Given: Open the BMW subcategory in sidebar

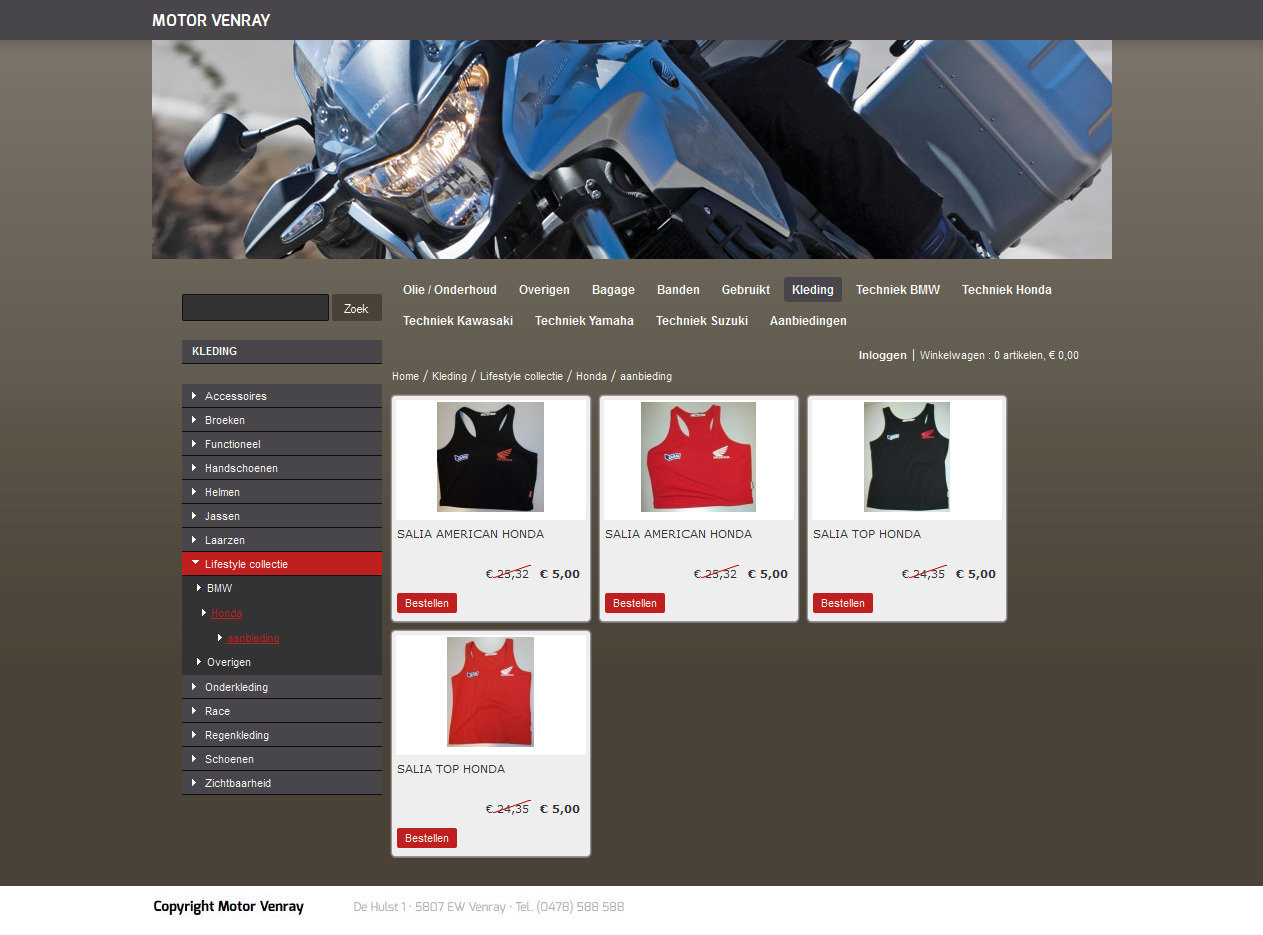Looking at the screenshot, I should [x=219, y=589].
